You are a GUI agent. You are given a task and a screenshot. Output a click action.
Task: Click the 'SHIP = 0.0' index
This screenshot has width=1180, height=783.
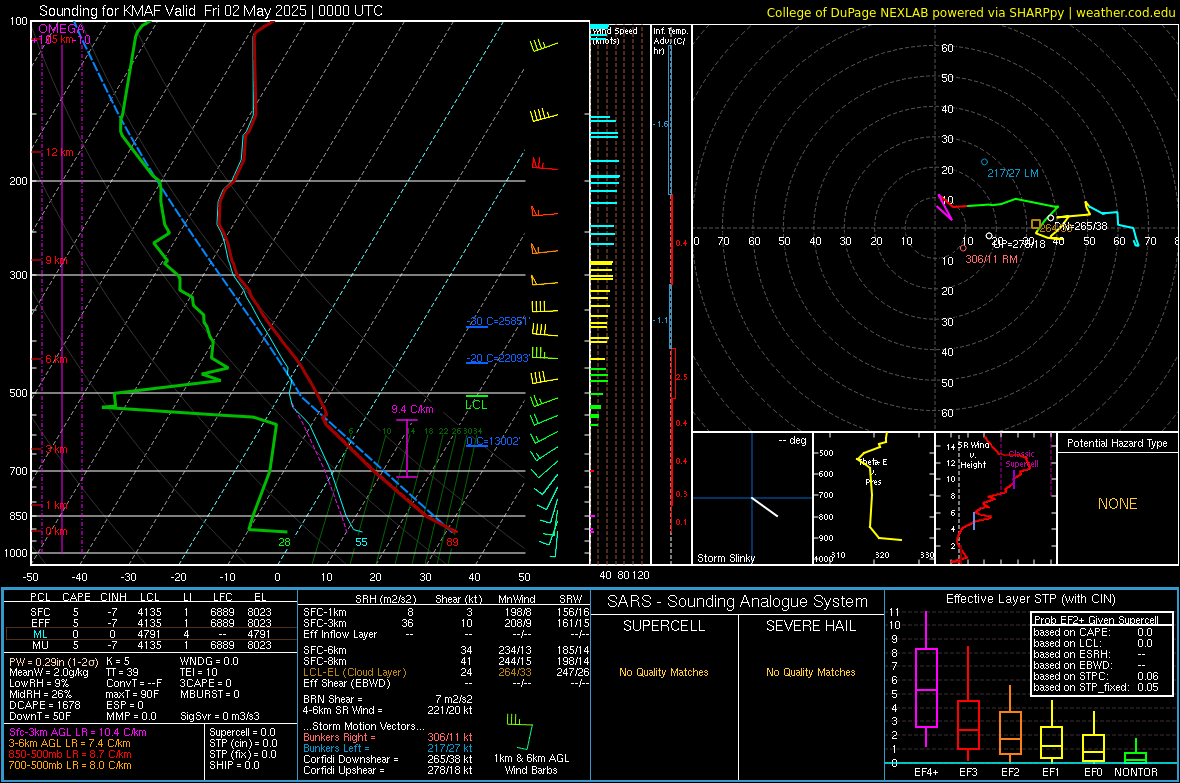coord(234,765)
